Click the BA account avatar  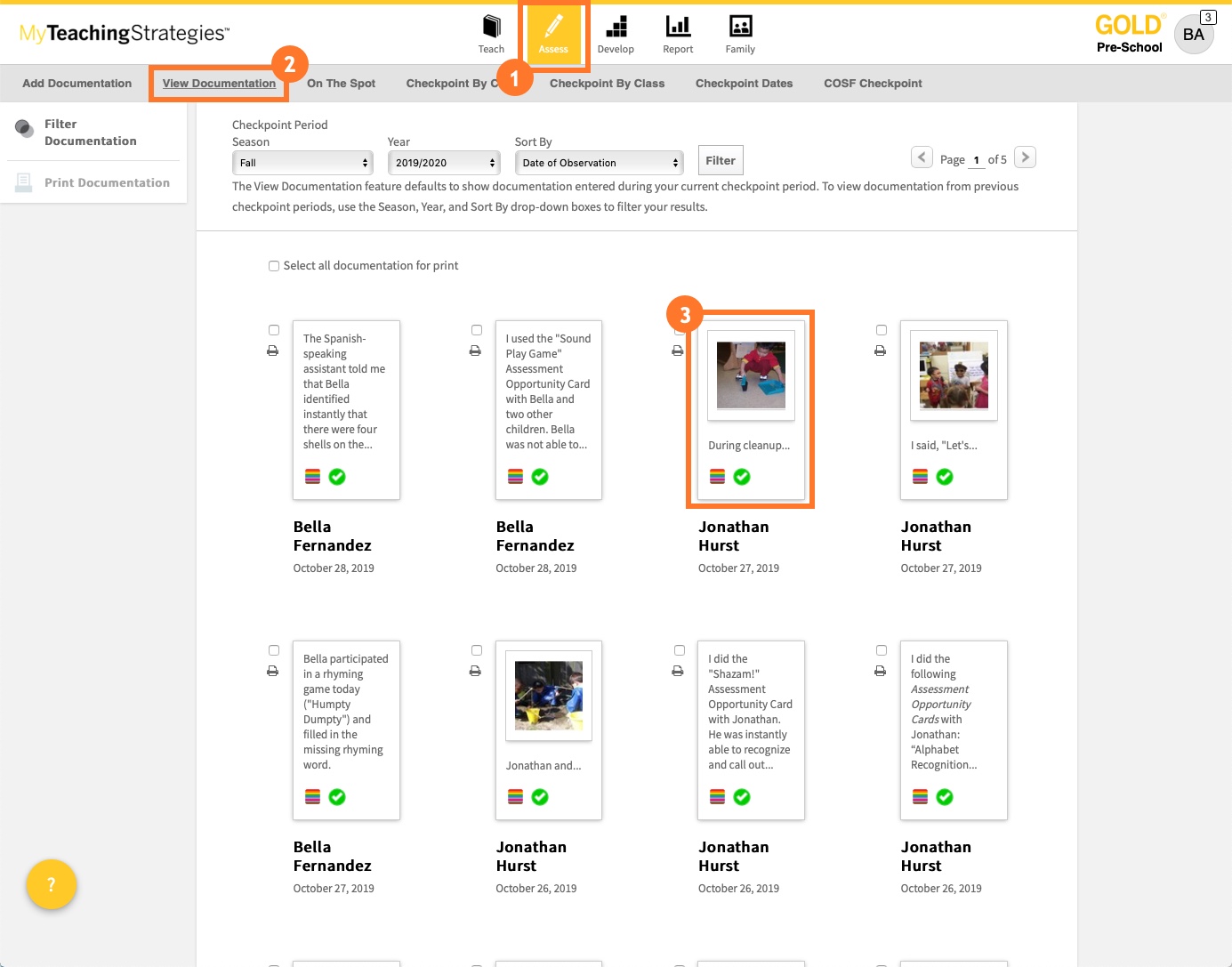(1194, 34)
